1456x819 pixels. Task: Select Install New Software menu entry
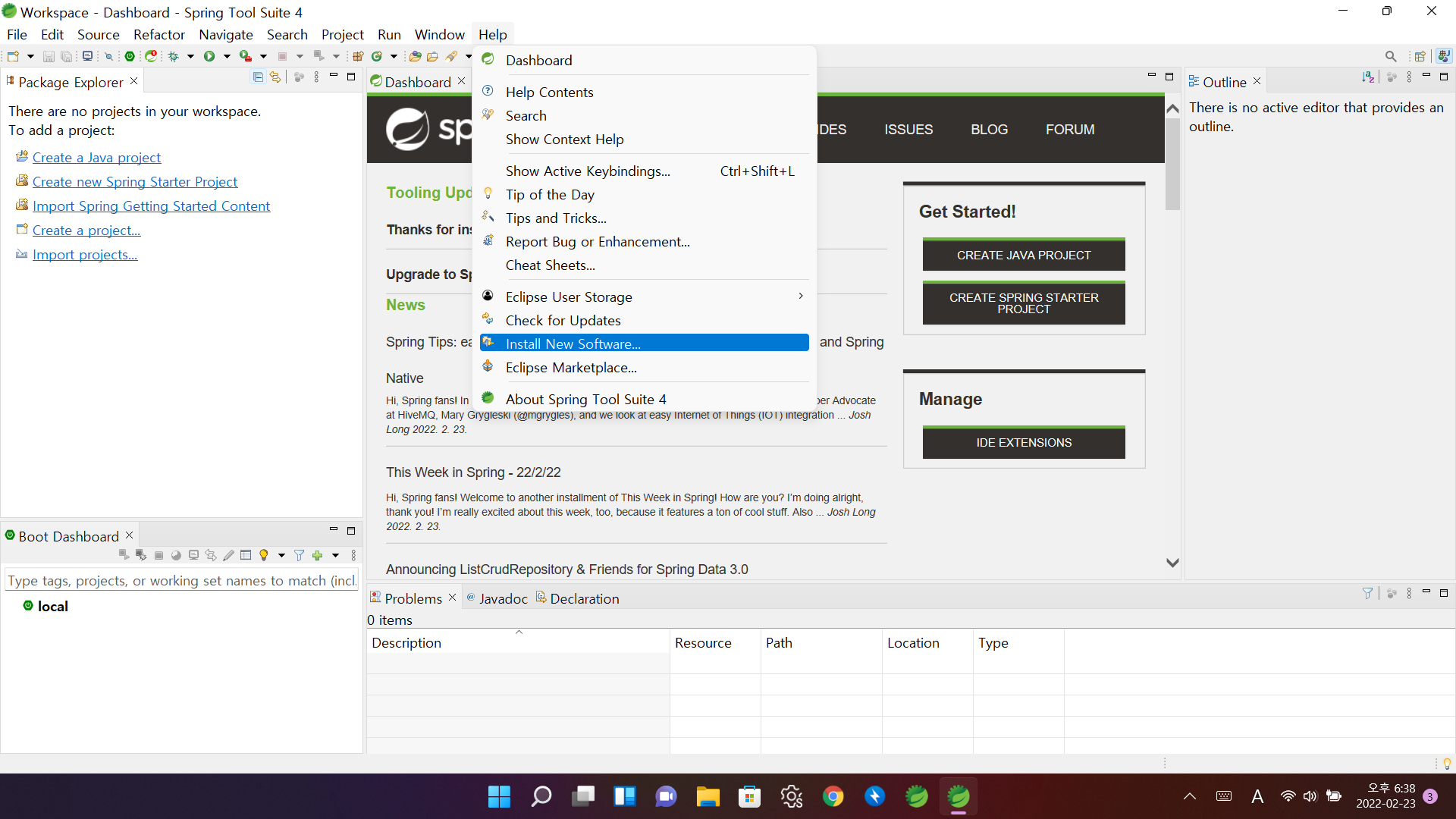(573, 344)
